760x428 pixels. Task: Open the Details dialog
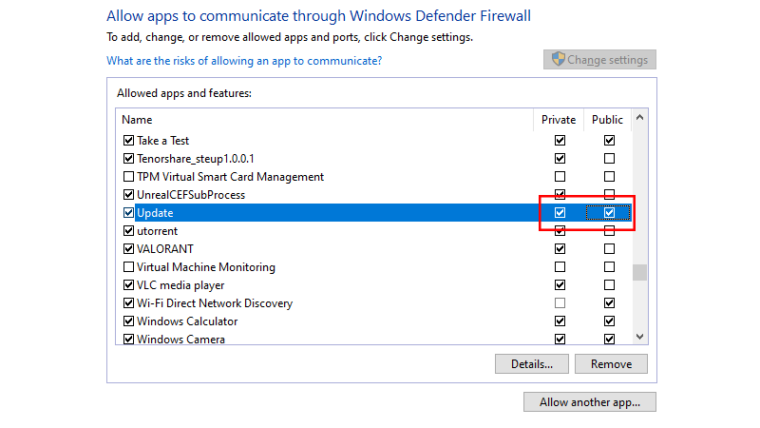[531, 364]
